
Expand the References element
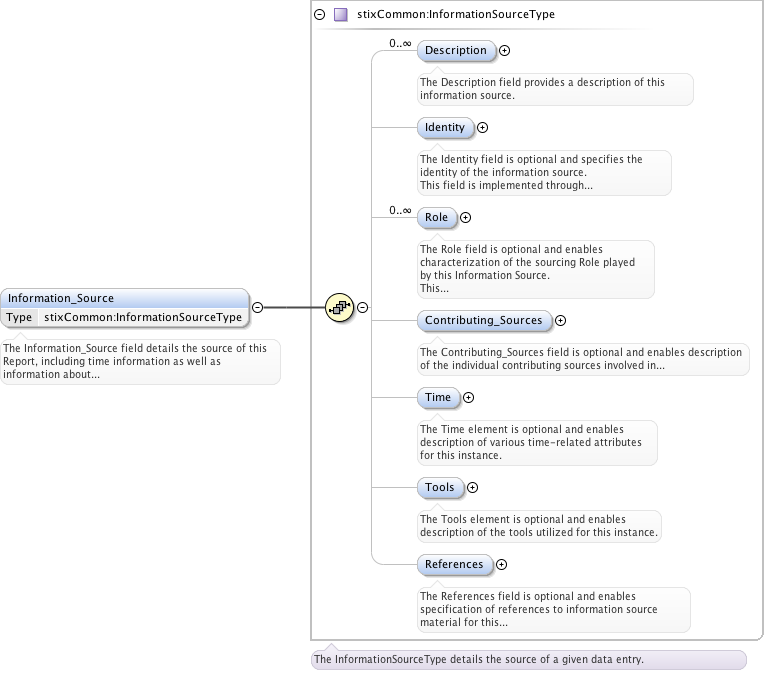[501, 564]
